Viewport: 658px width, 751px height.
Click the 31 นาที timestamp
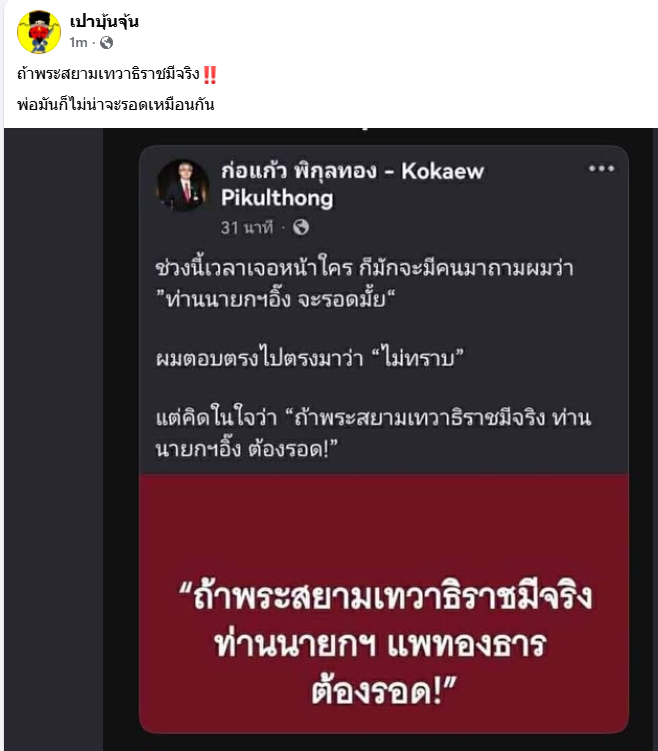(247, 228)
